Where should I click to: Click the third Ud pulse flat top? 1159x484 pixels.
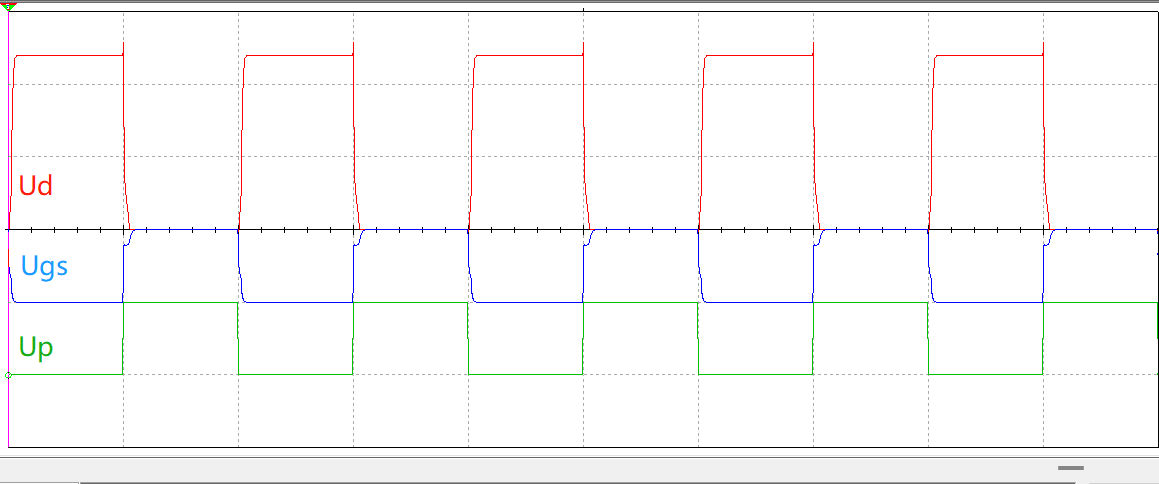(x=528, y=55)
